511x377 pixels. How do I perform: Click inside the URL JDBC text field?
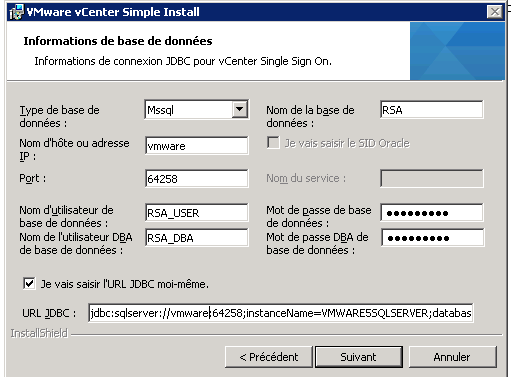(281, 313)
